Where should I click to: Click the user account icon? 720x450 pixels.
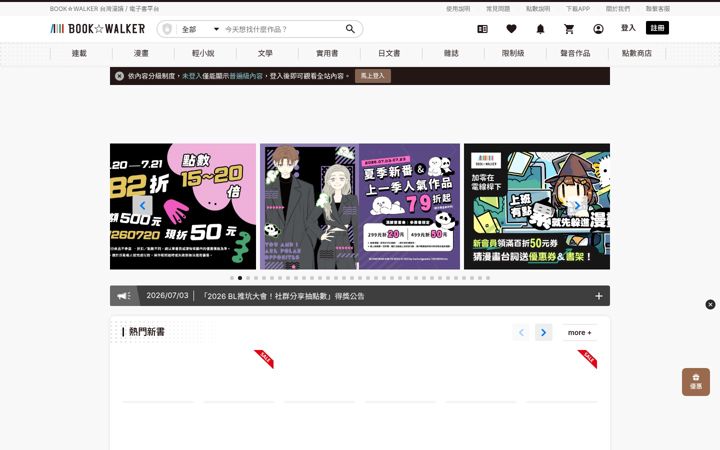(x=598, y=29)
